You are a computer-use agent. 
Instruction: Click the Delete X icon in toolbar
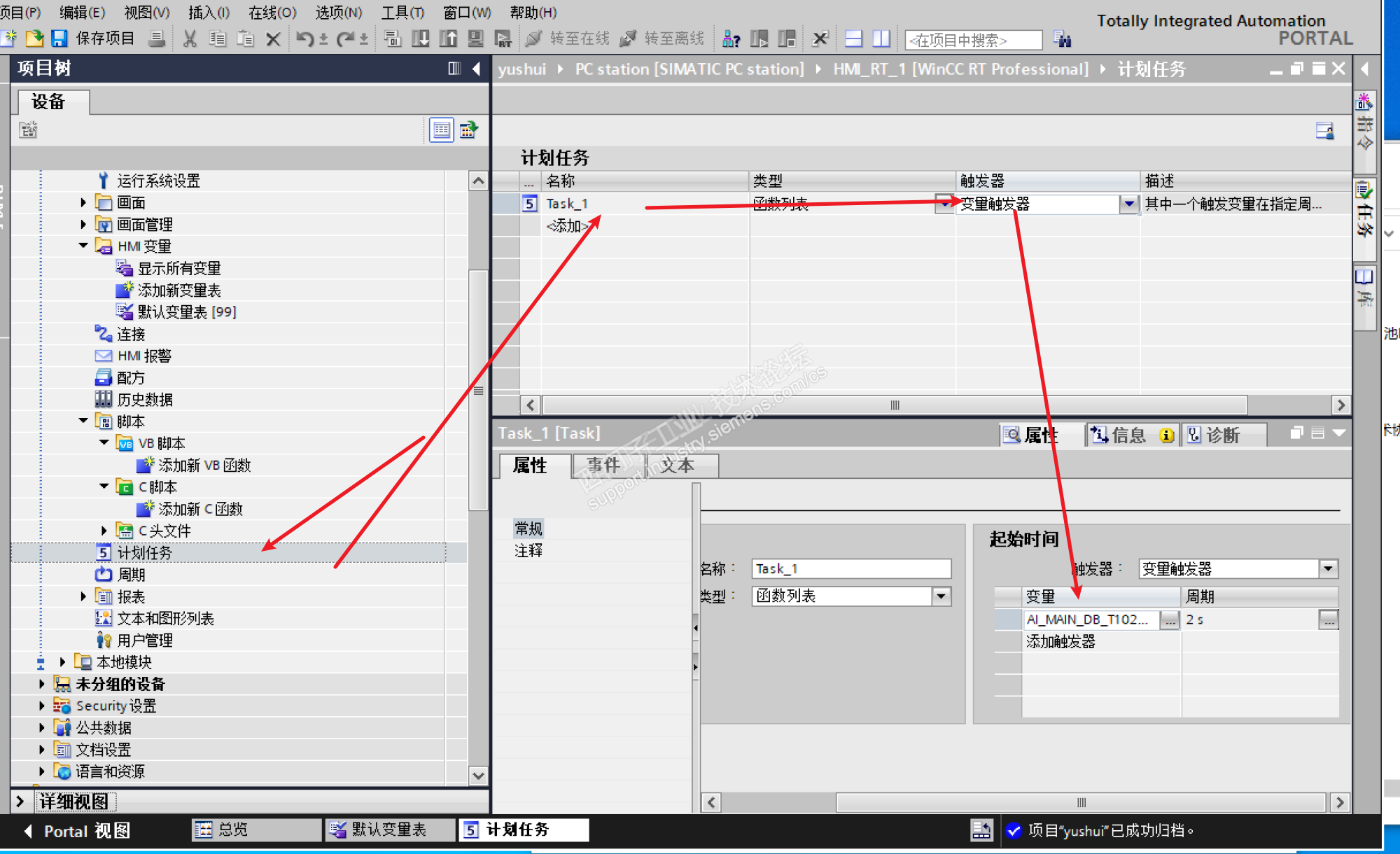273,38
